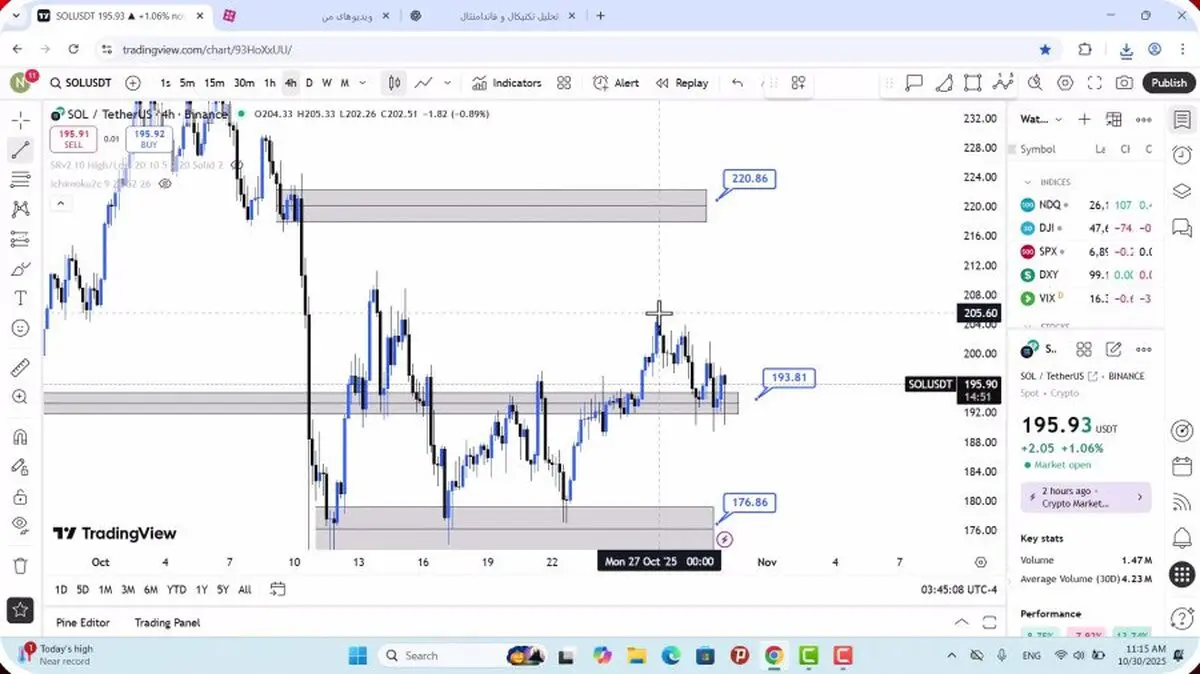1200x674 pixels.
Task: Open the Pine Editor tab
Action: click(x=83, y=622)
